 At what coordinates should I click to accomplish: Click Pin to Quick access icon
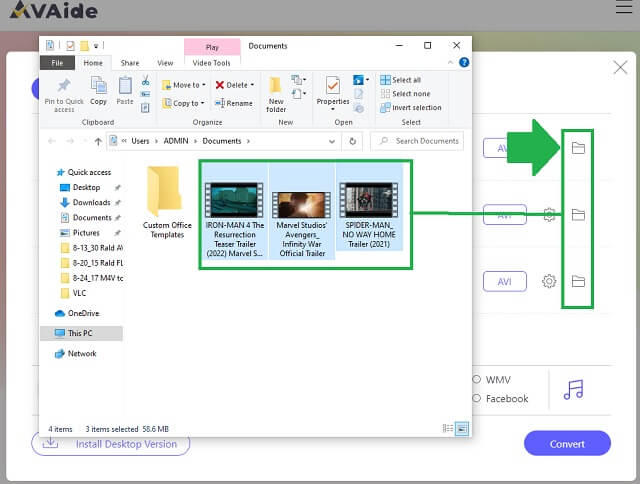click(64, 86)
